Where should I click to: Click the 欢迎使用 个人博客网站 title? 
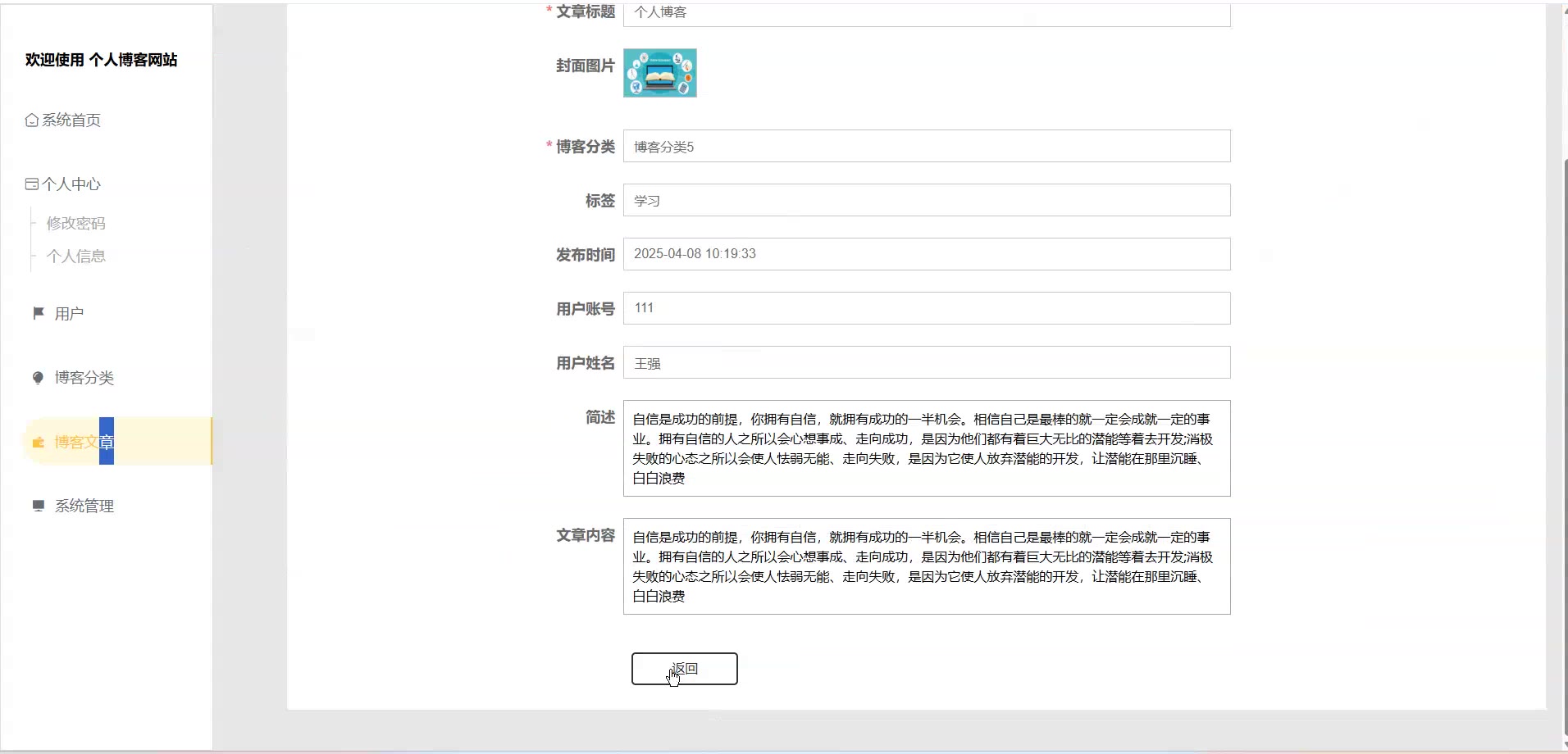[101, 60]
